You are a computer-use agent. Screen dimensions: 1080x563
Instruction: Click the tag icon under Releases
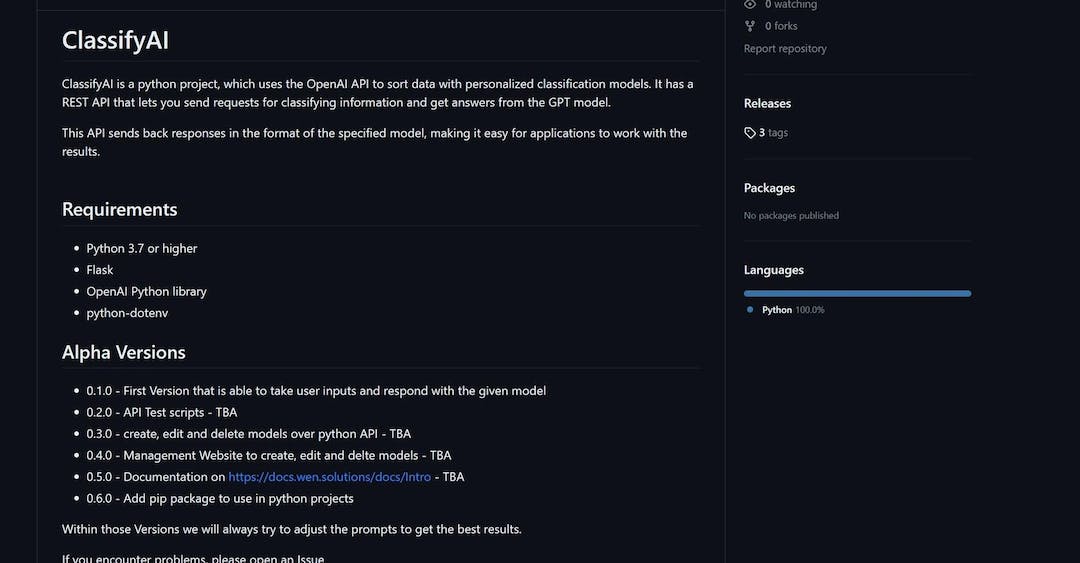point(750,133)
